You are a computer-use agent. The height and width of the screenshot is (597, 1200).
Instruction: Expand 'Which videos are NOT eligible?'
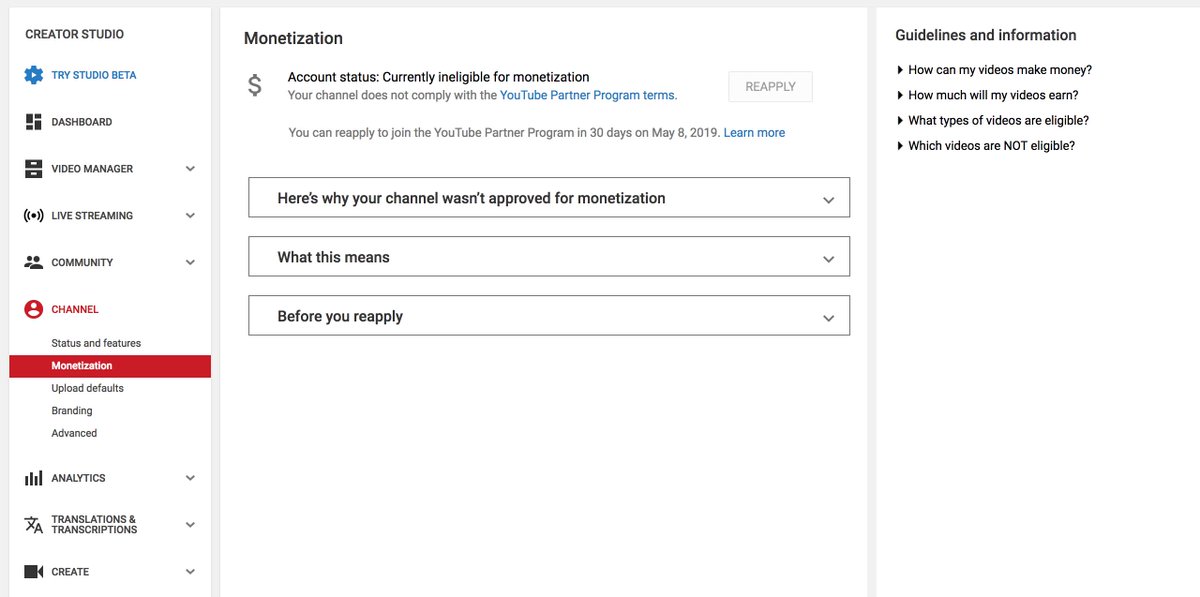click(985, 145)
